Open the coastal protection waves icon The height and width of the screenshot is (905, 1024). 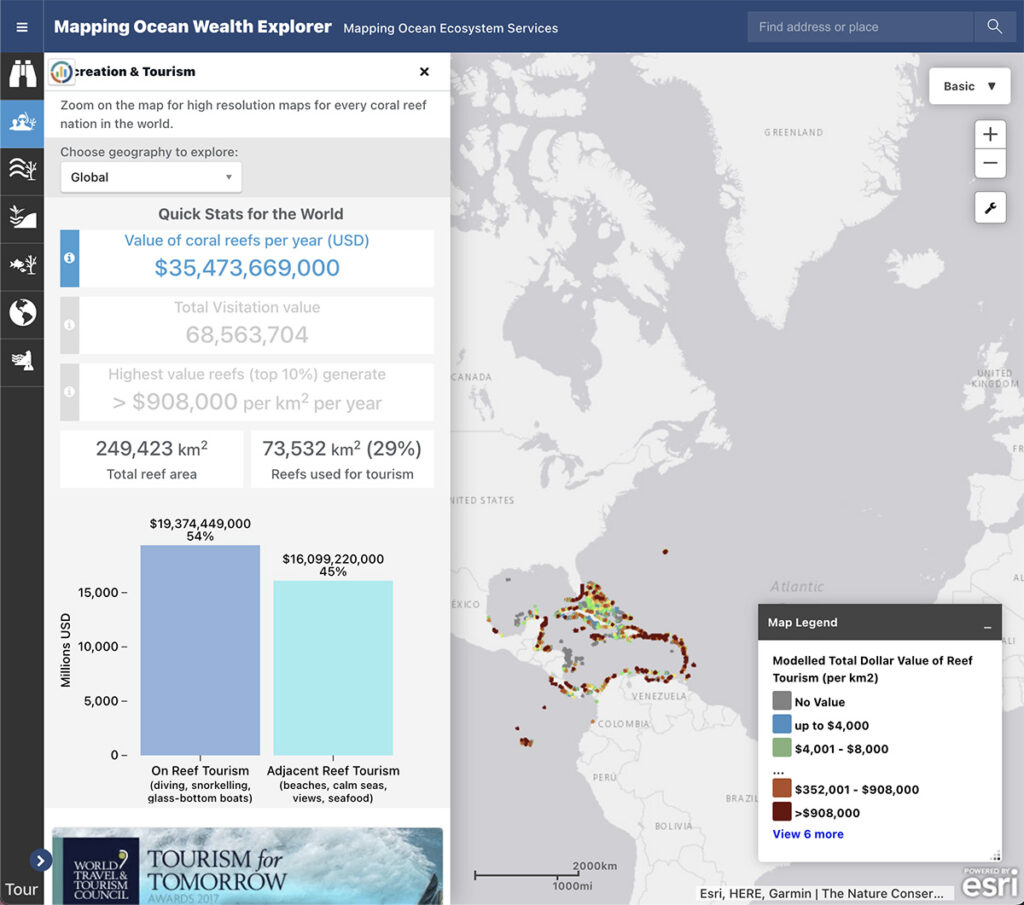tap(22, 170)
